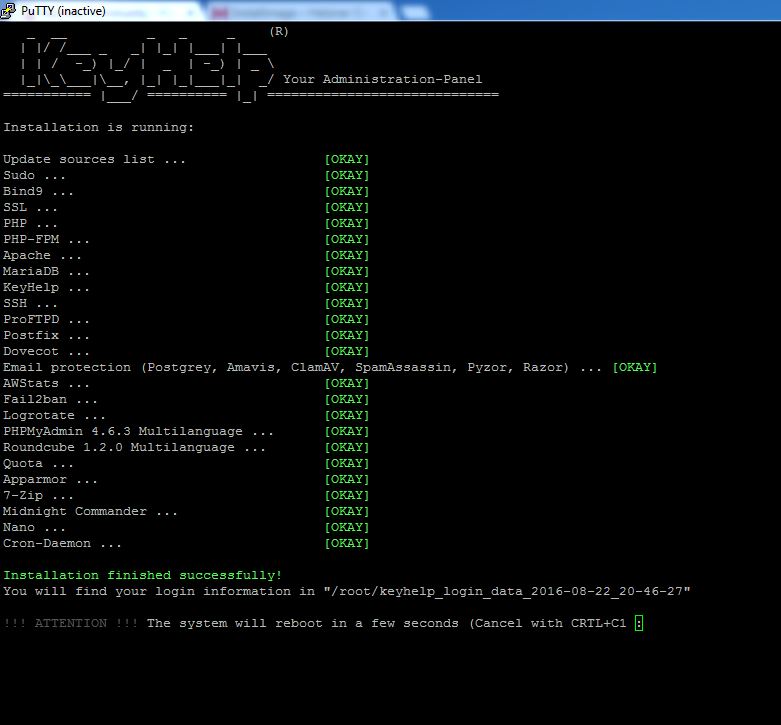Click the 'Your Administration-Panel' tagline

tap(382, 79)
